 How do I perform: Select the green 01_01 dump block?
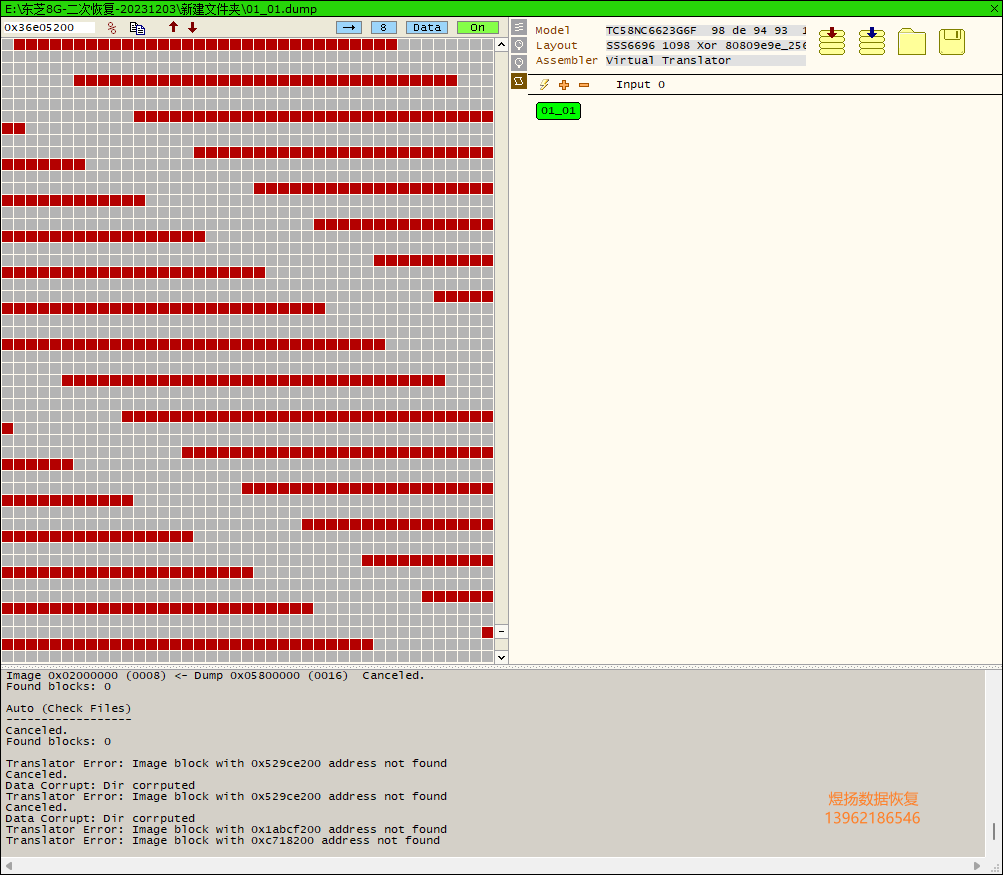(558, 111)
